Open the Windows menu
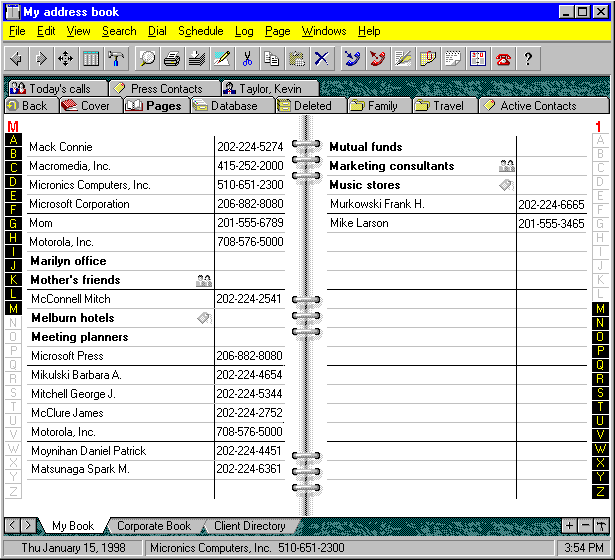Image resolution: width=615 pixels, height=560 pixels. click(324, 31)
